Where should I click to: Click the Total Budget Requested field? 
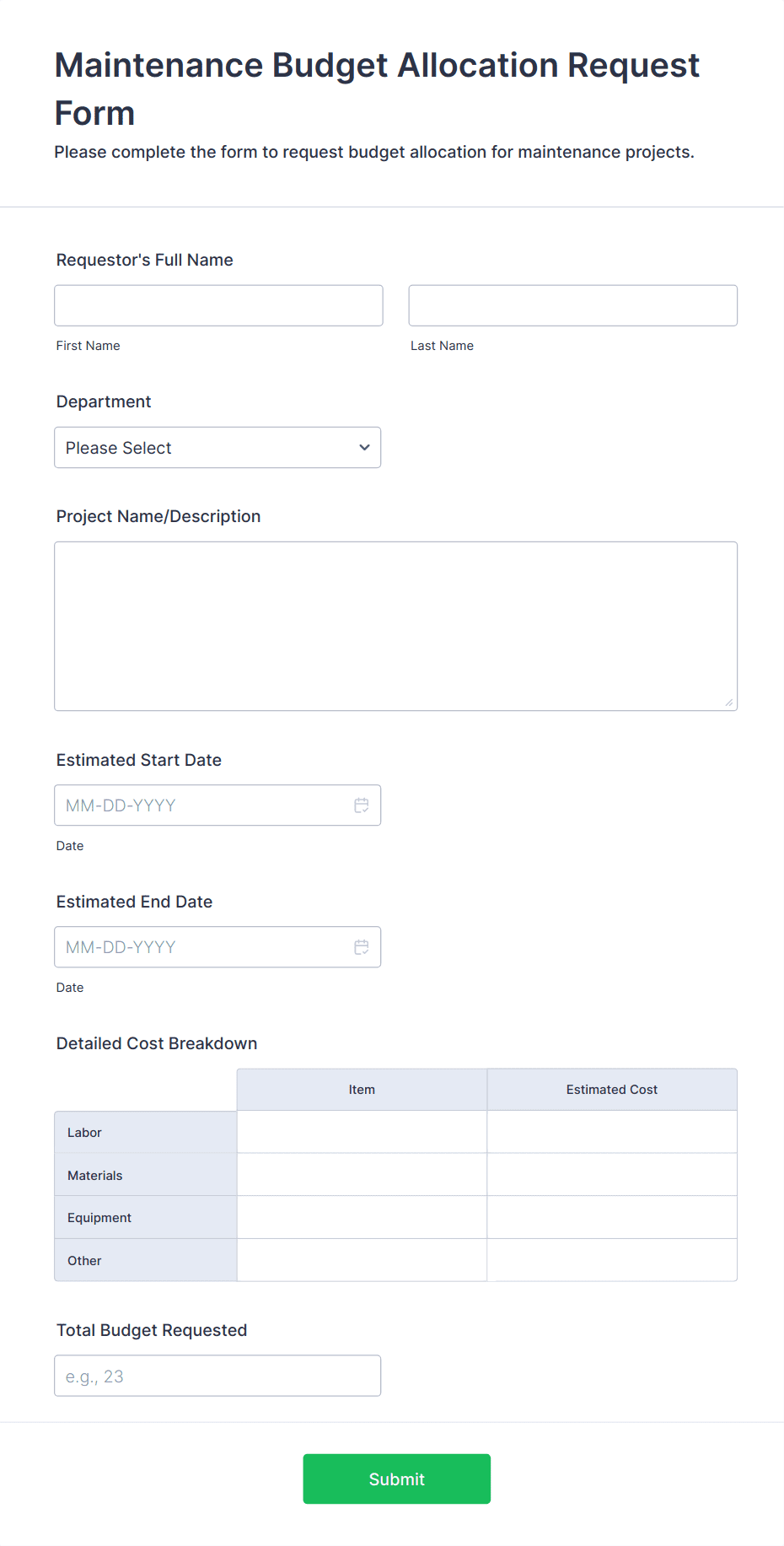pyautogui.click(x=217, y=1376)
